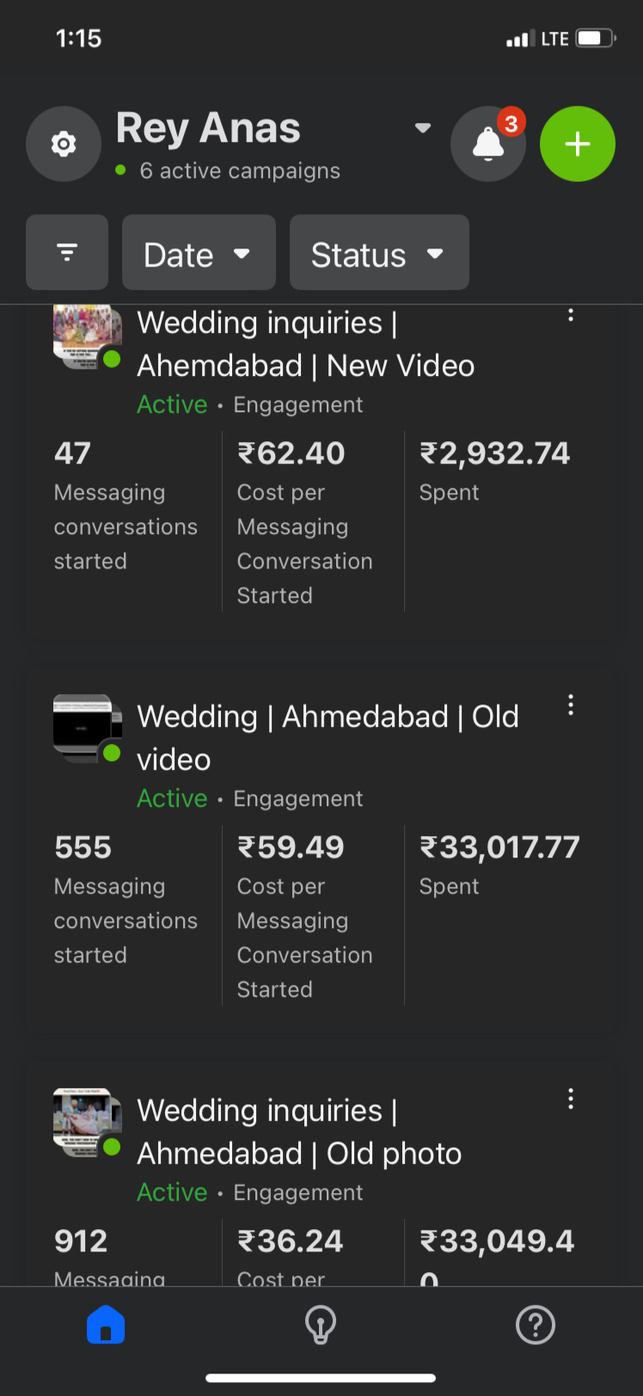The image size is (643, 1396).
Task: Open the Wedding Ahmedabad Old video campaign
Action: click(327, 737)
